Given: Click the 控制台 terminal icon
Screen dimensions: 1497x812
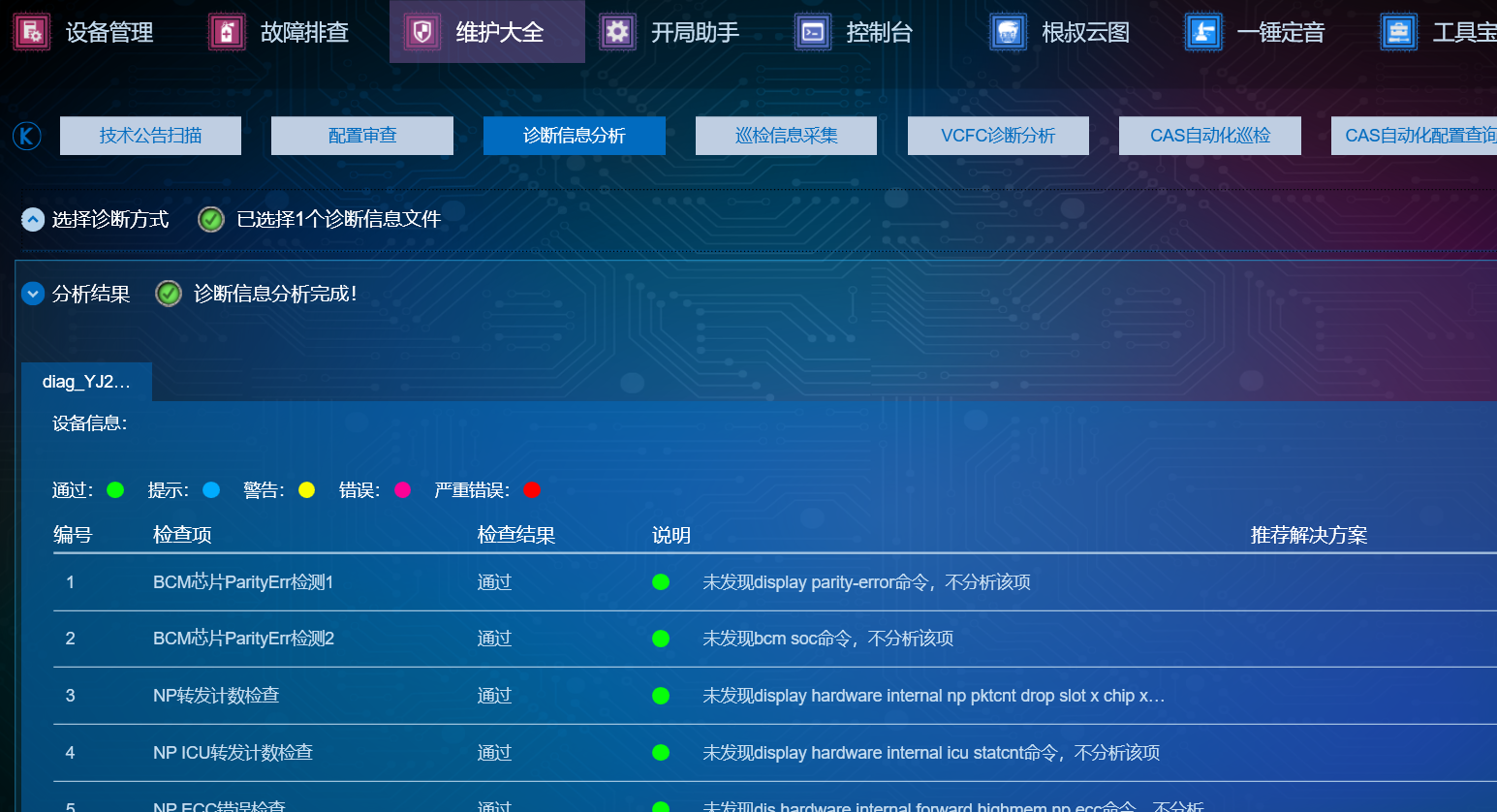Looking at the screenshot, I should point(813,32).
